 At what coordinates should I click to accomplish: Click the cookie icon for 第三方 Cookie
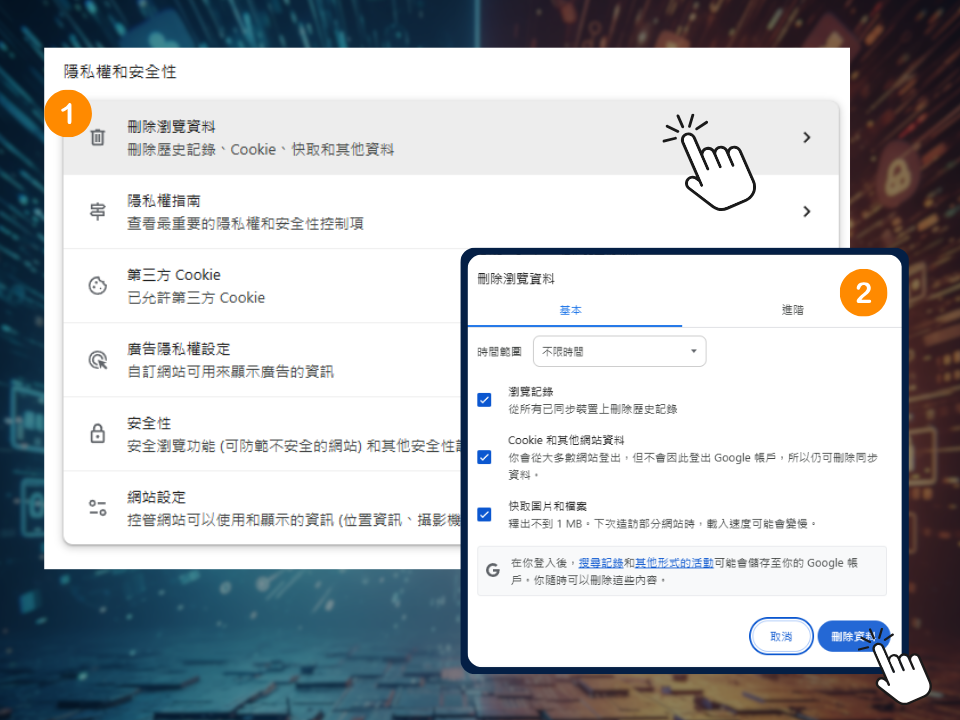(97, 286)
